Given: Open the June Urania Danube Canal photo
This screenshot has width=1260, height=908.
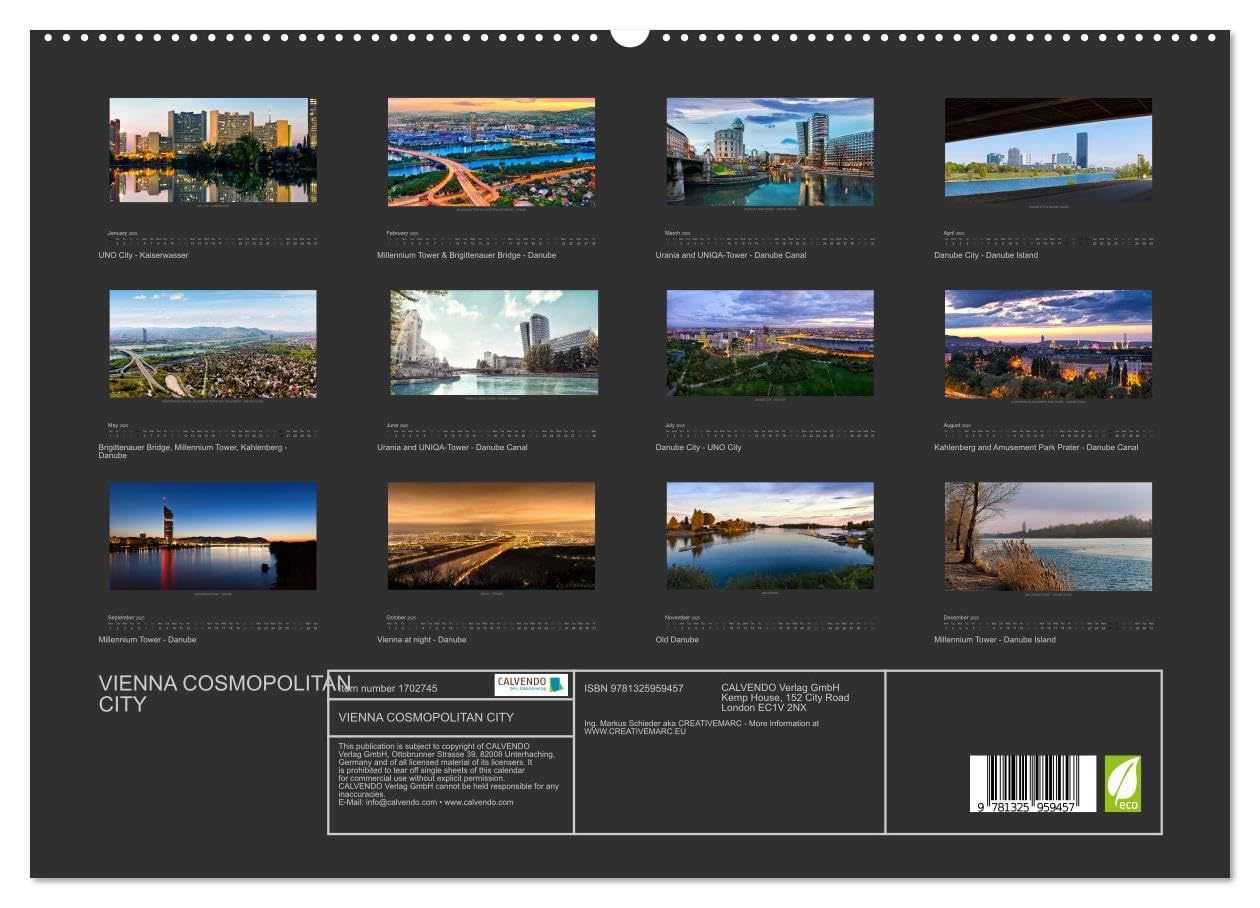Looking at the screenshot, I should (x=494, y=342).
